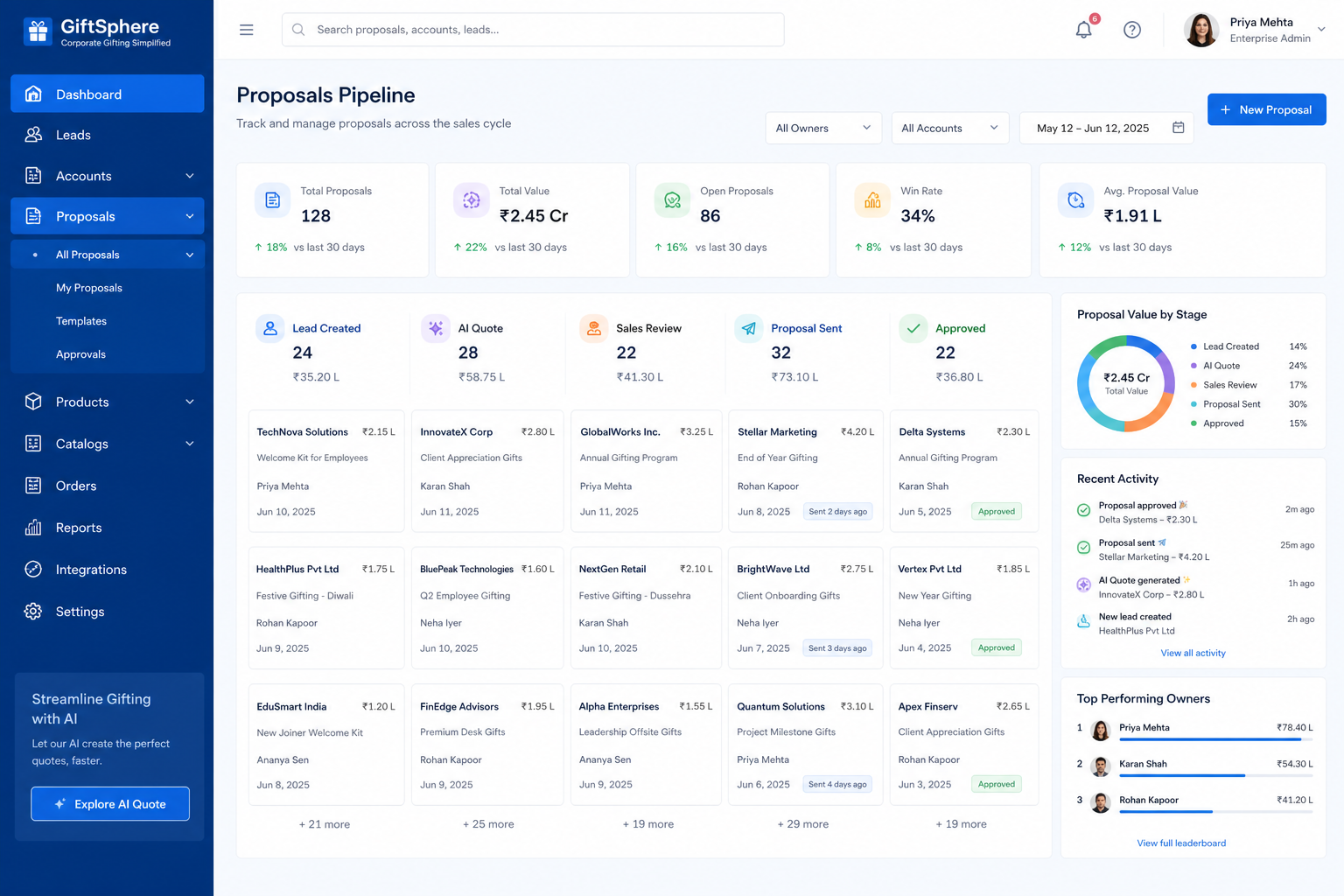Click "+ 21 more" under Lead Created

pos(325,824)
